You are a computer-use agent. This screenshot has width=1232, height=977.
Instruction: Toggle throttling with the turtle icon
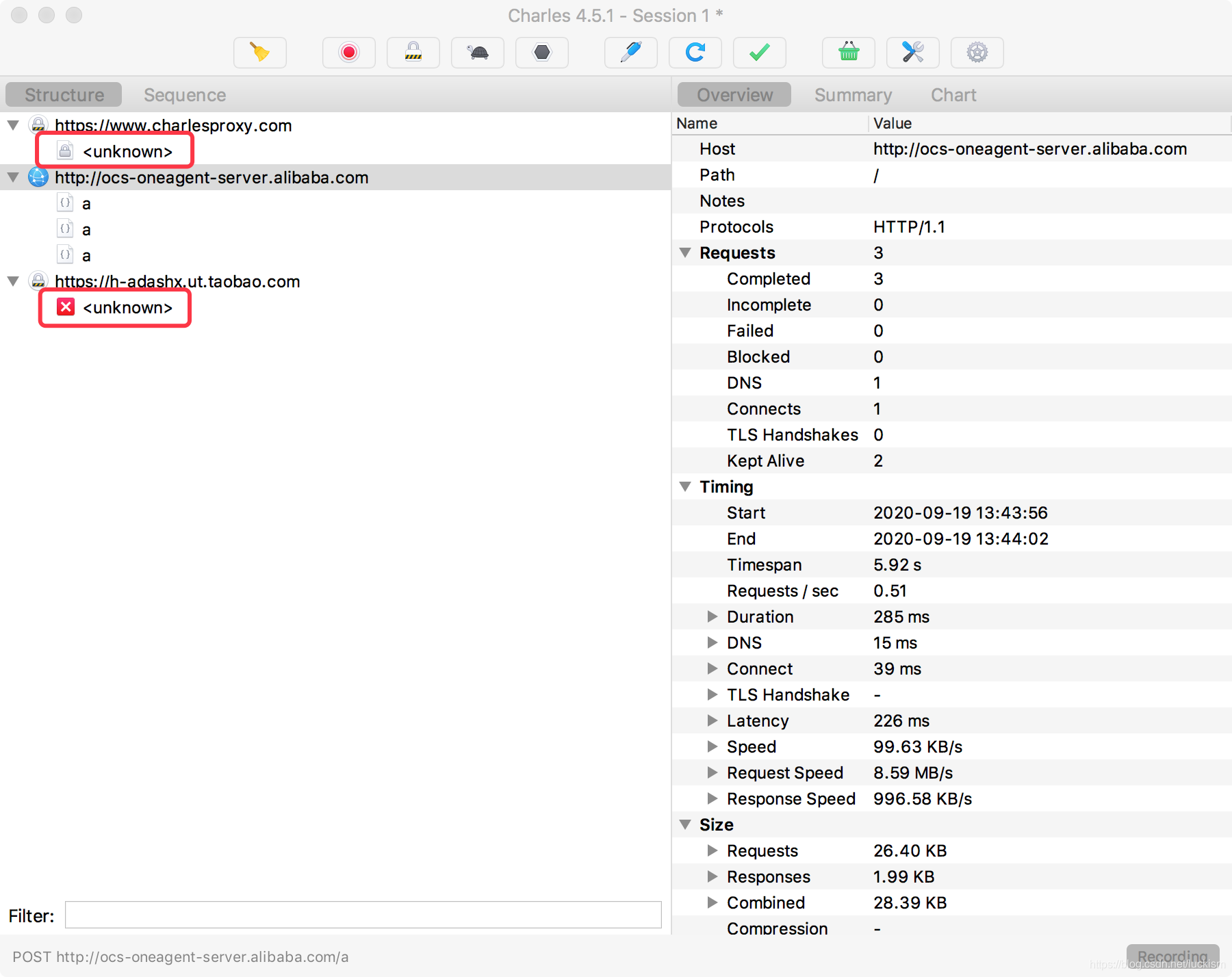coord(478,53)
